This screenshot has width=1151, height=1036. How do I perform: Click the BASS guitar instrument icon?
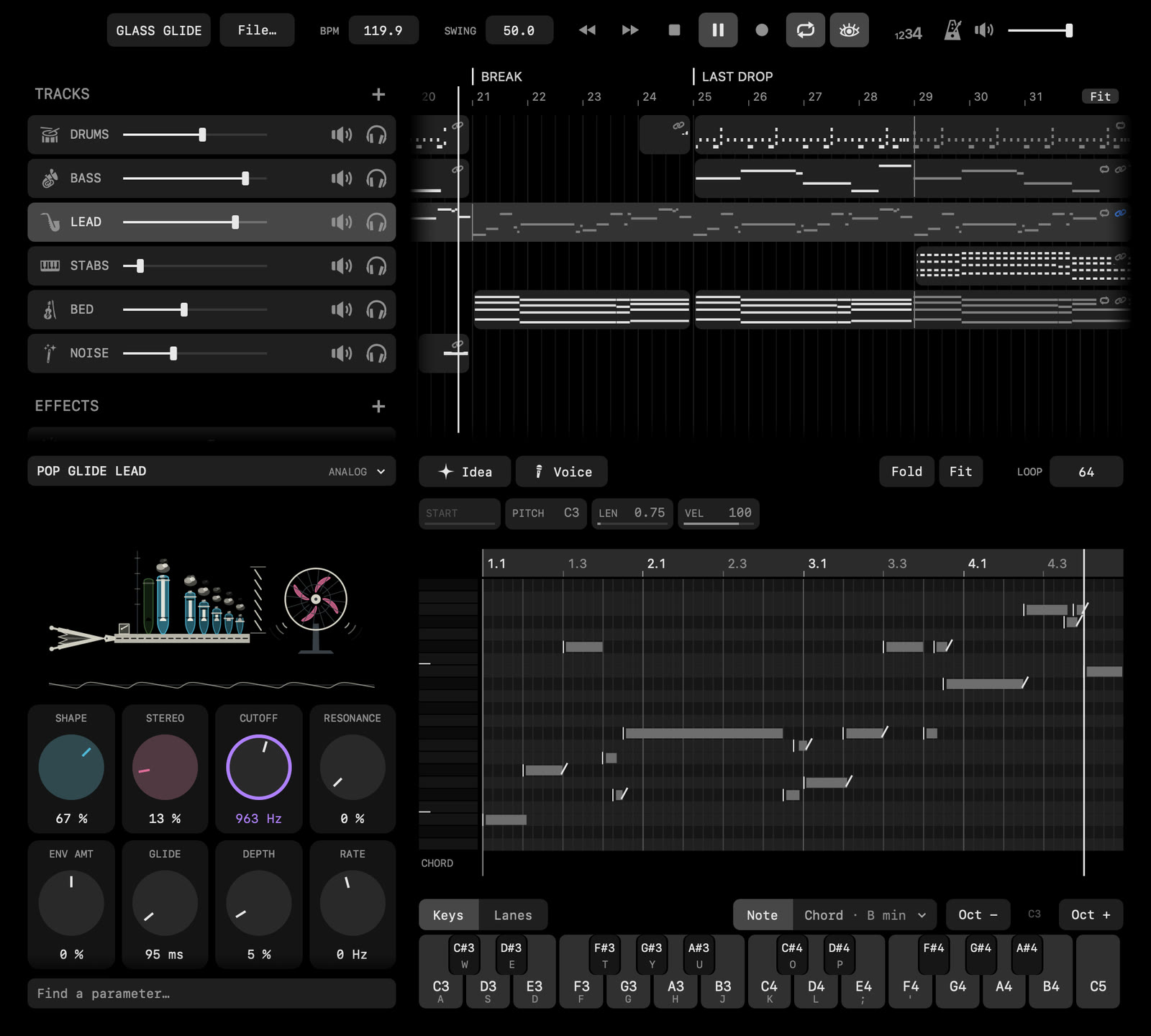tap(50, 178)
